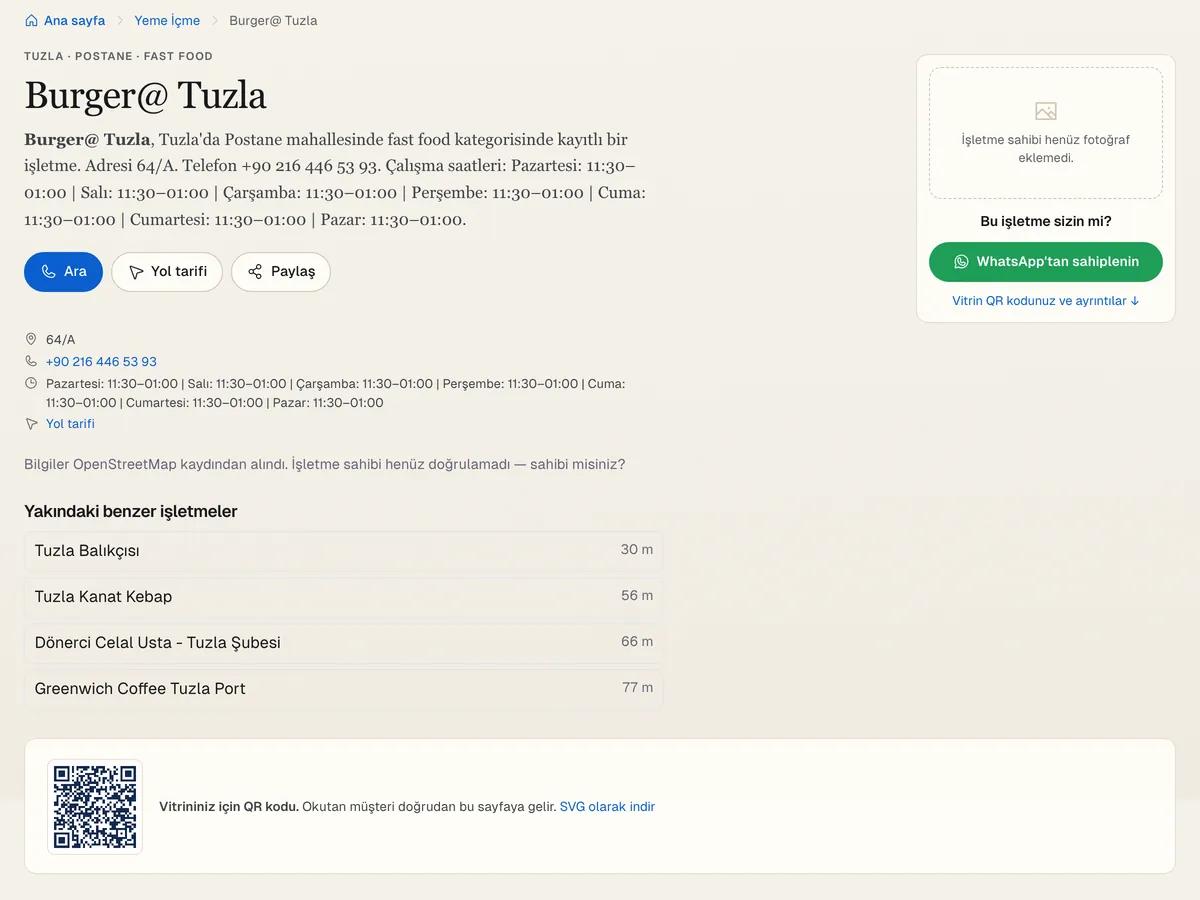Click phone number +90 216 446 53 93
This screenshot has height=900, width=1200.
click(x=101, y=362)
